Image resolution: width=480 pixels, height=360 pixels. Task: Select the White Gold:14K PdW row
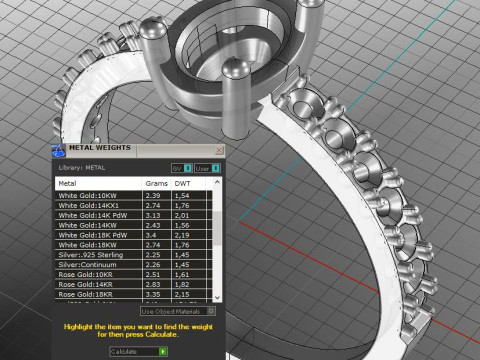pos(134,215)
